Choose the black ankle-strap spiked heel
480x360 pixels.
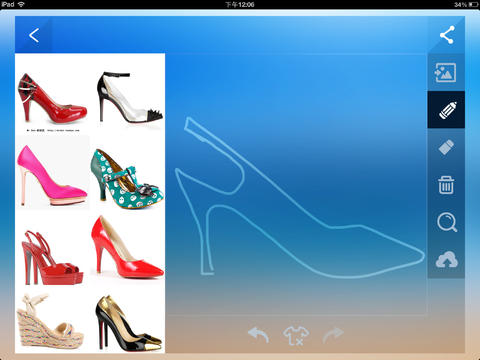(129, 97)
